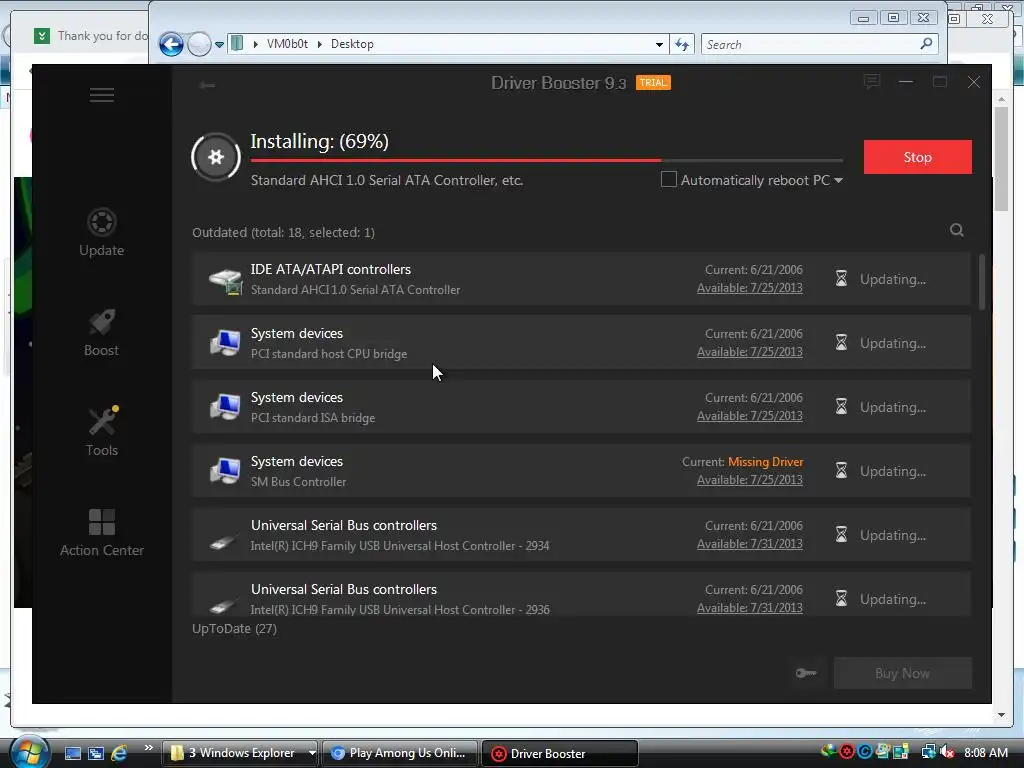Expand the UpToDate (27) section
Viewport: 1024px width, 768px height.
(234, 628)
